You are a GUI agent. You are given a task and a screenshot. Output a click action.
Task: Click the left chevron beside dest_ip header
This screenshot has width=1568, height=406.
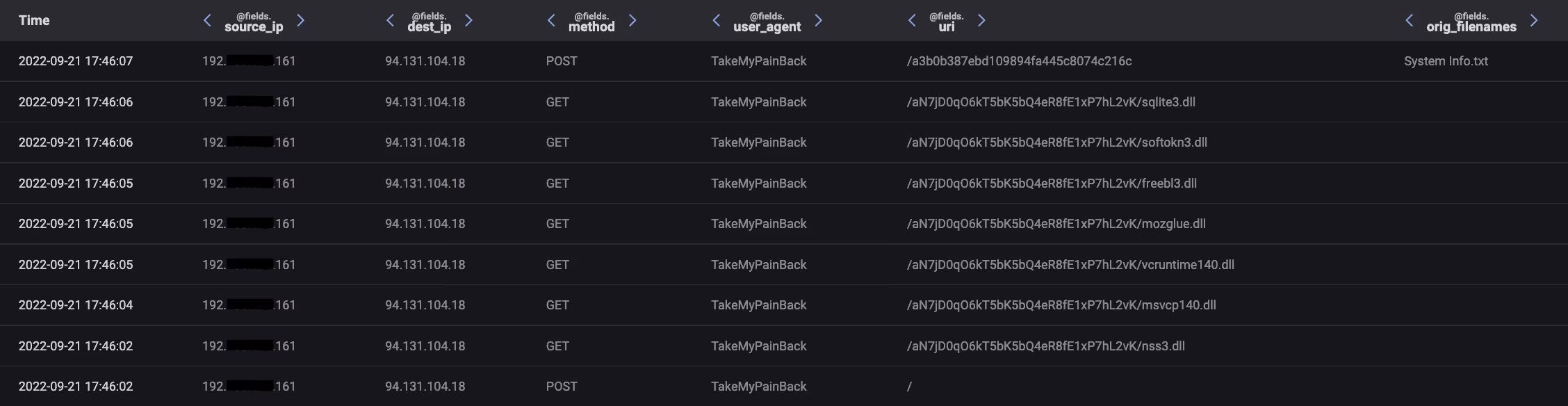point(390,21)
